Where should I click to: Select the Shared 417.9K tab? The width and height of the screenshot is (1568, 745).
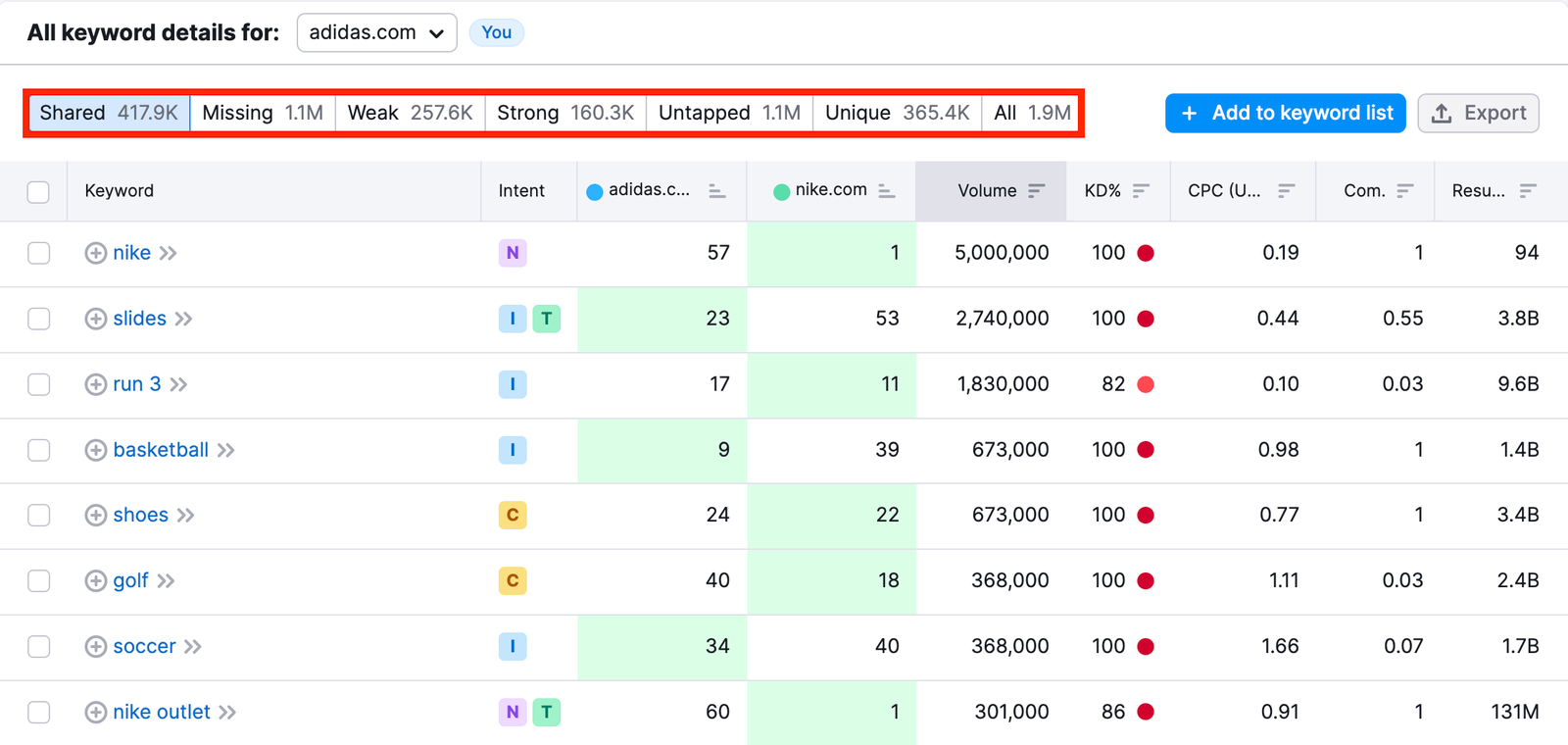coord(109,113)
